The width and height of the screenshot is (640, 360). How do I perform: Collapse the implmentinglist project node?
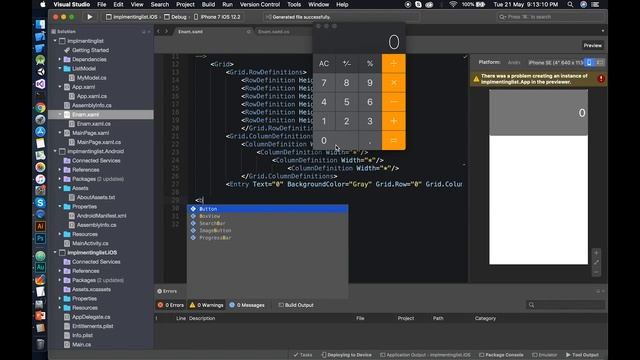click(x=55, y=41)
